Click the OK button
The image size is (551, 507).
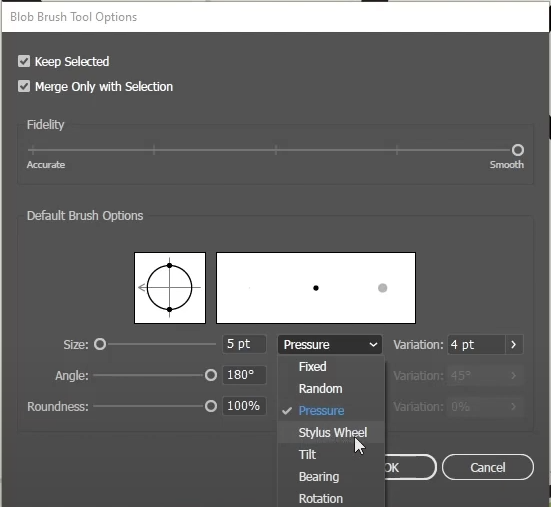[x=410, y=467]
